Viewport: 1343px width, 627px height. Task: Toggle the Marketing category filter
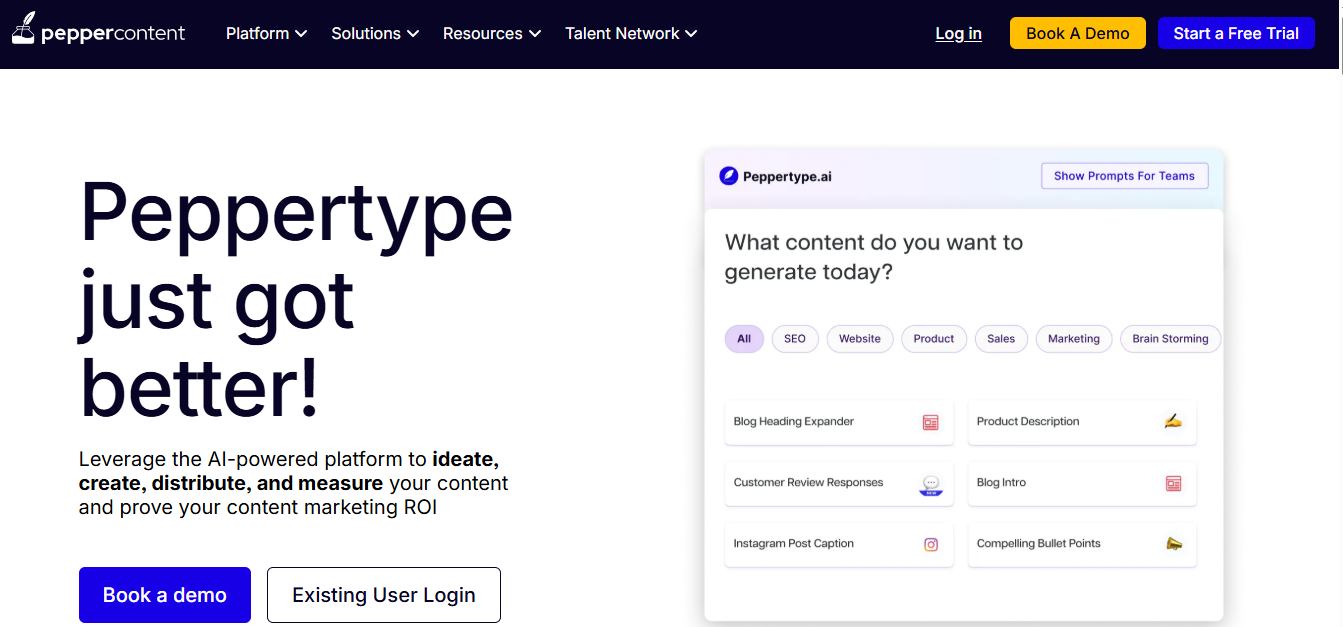(1073, 339)
